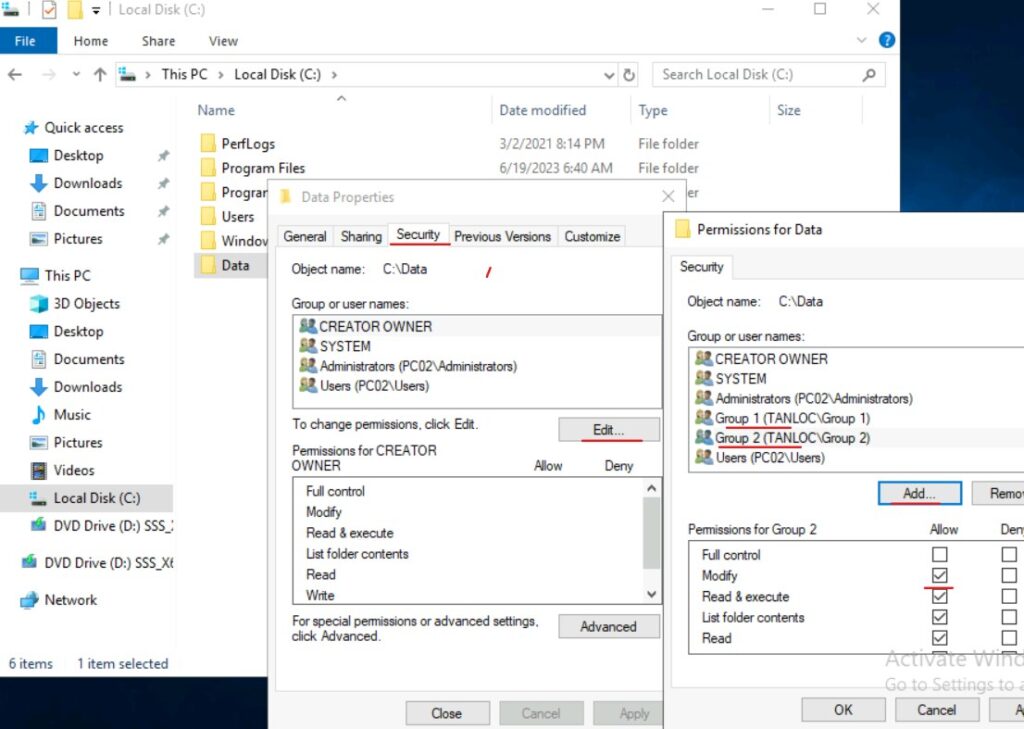Click the up-arrow to go to parent folder
The image size is (1024, 729).
click(100, 74)
